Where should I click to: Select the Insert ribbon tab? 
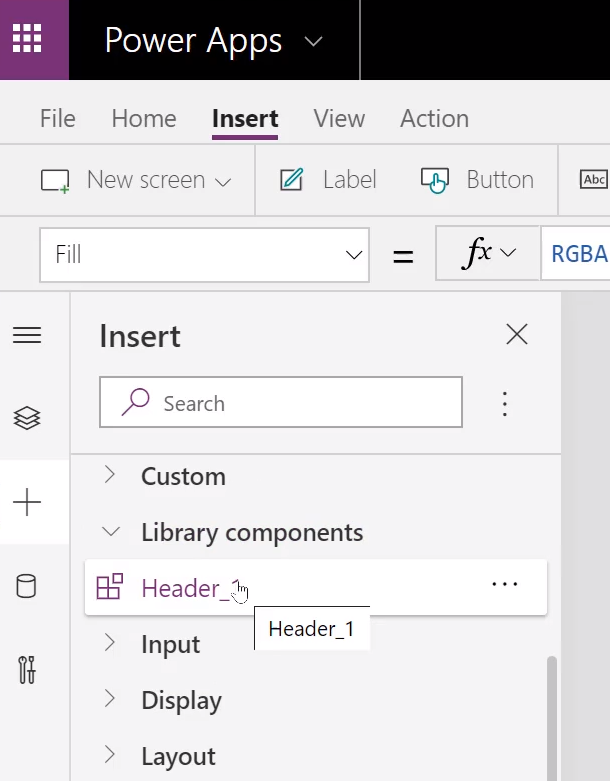pyautogui.click(x=245, y=119)
